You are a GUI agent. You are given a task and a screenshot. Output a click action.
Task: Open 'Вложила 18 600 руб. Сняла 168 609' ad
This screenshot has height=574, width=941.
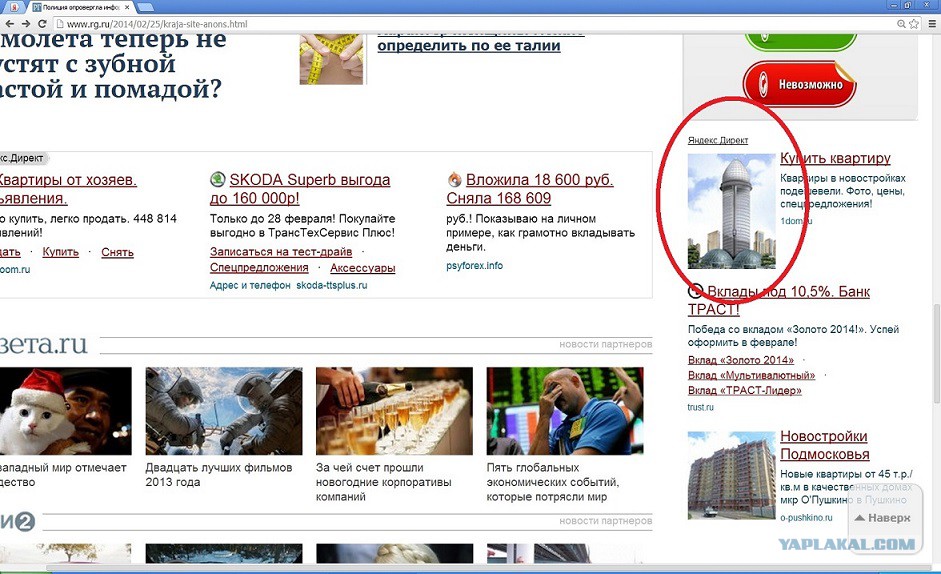[530, 189]
